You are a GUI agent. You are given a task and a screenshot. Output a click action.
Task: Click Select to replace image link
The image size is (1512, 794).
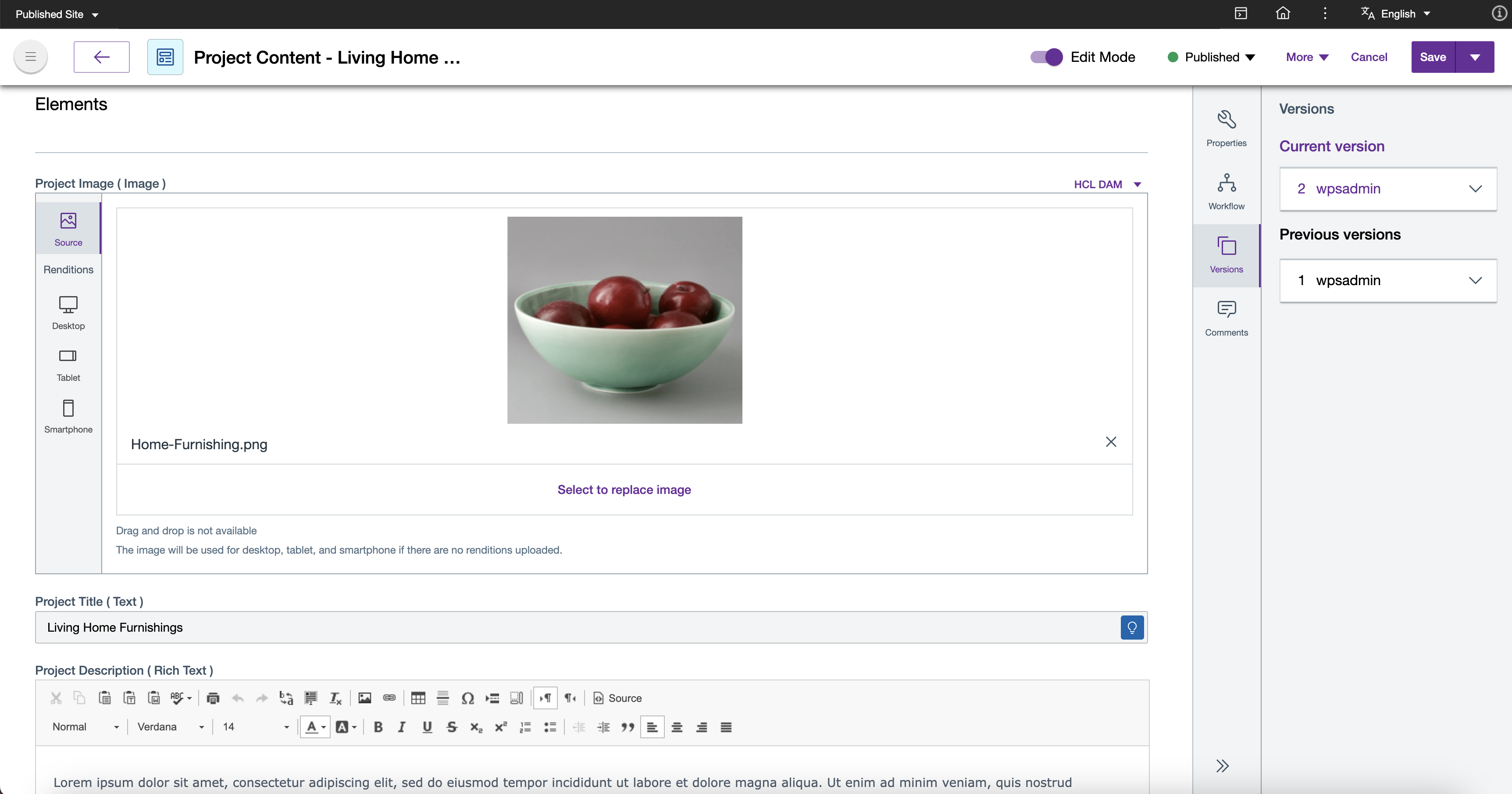tap(624, 490)
